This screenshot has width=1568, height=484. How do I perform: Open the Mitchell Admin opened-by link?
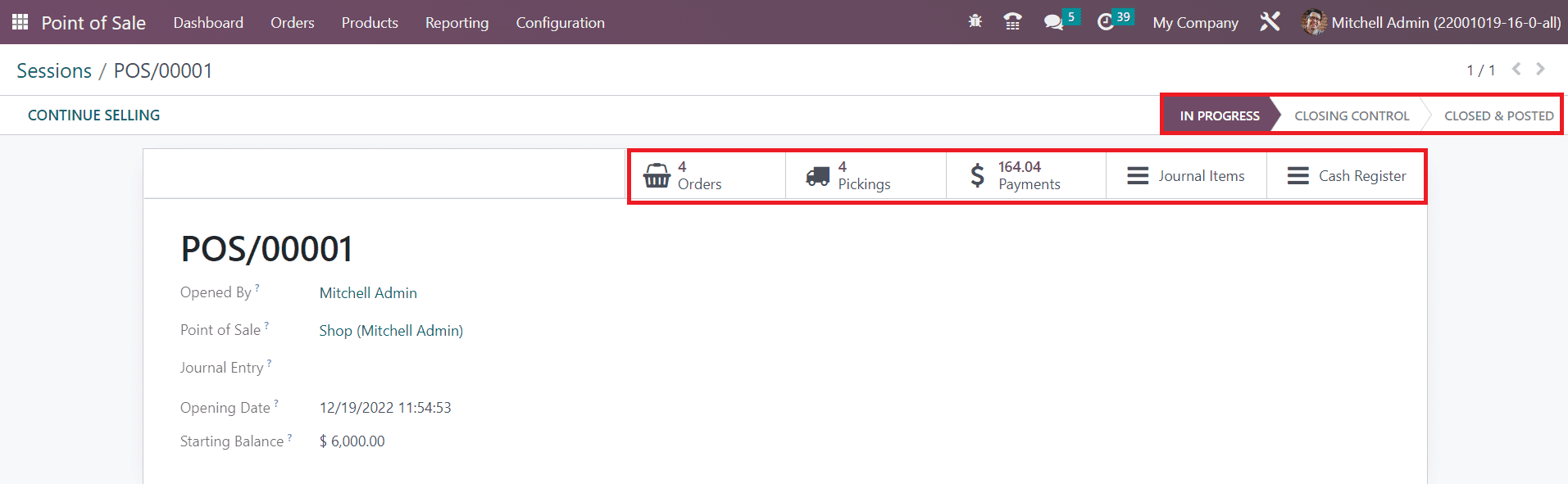click(368, 293)
